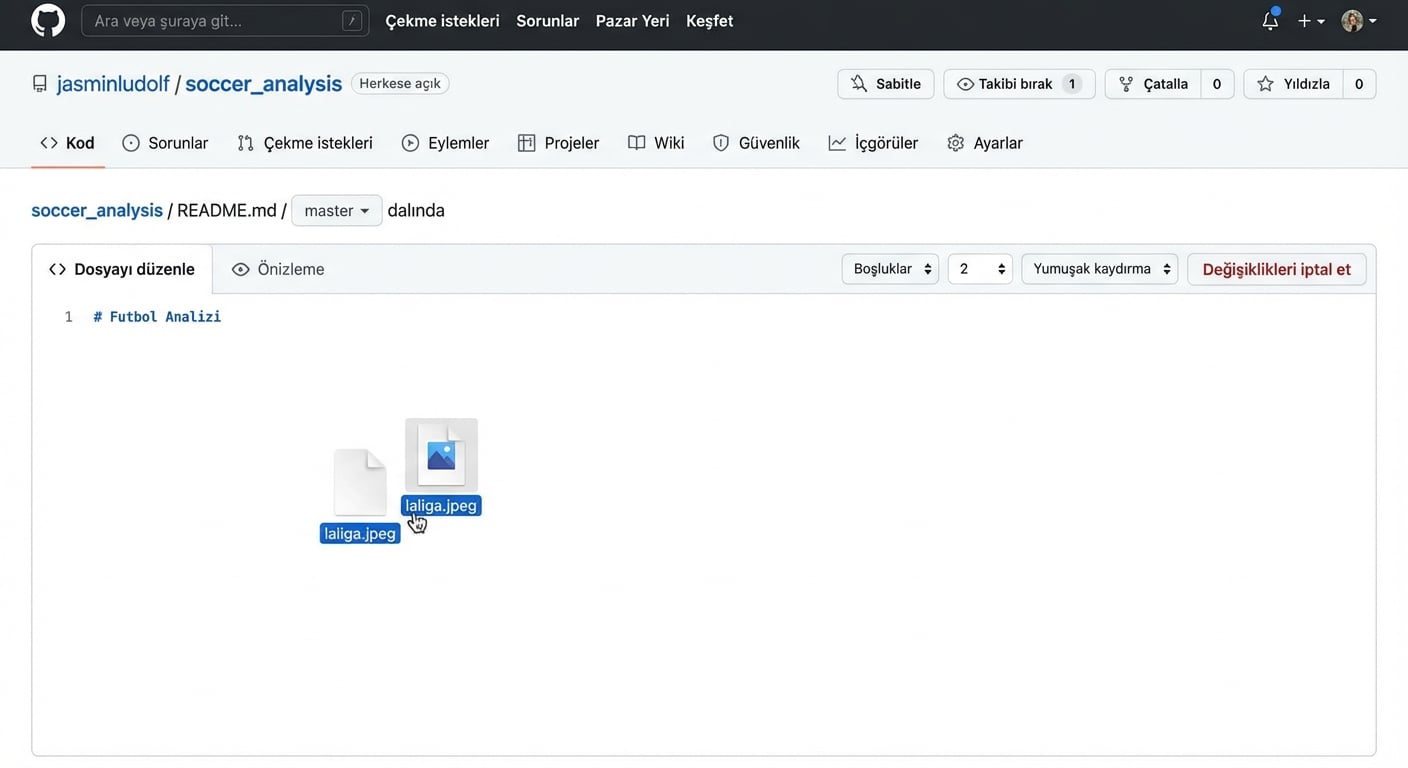This screenshot has width=1408, height=768.
Task: Click the eye icon on Takibi bırak
Action: 965,84
